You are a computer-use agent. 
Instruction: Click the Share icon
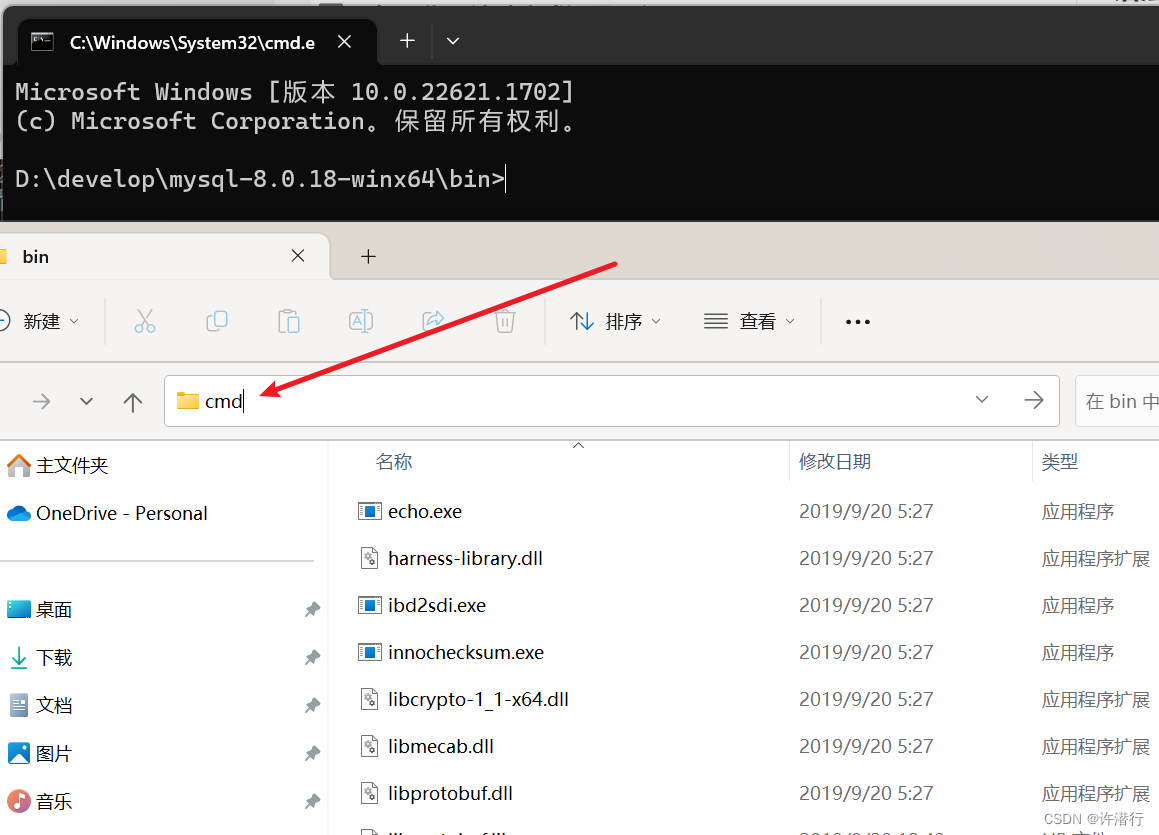click(433, 321)
